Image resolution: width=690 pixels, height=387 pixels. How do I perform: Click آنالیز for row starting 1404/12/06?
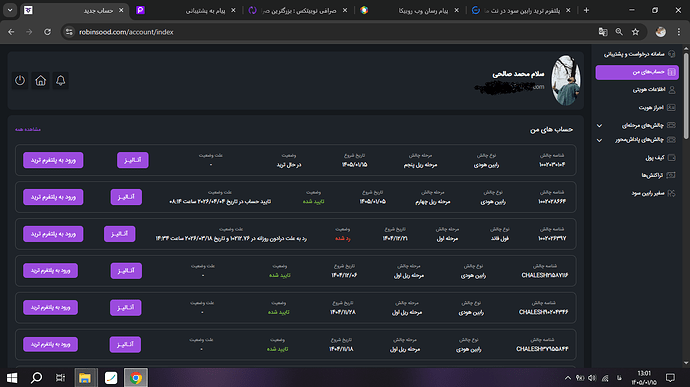(126, 271)
